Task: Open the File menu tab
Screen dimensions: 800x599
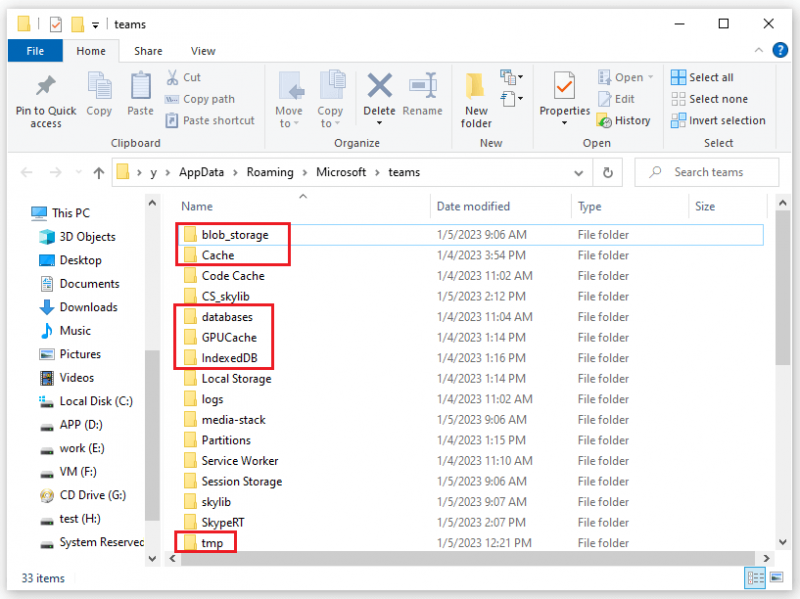Action: 35,51
